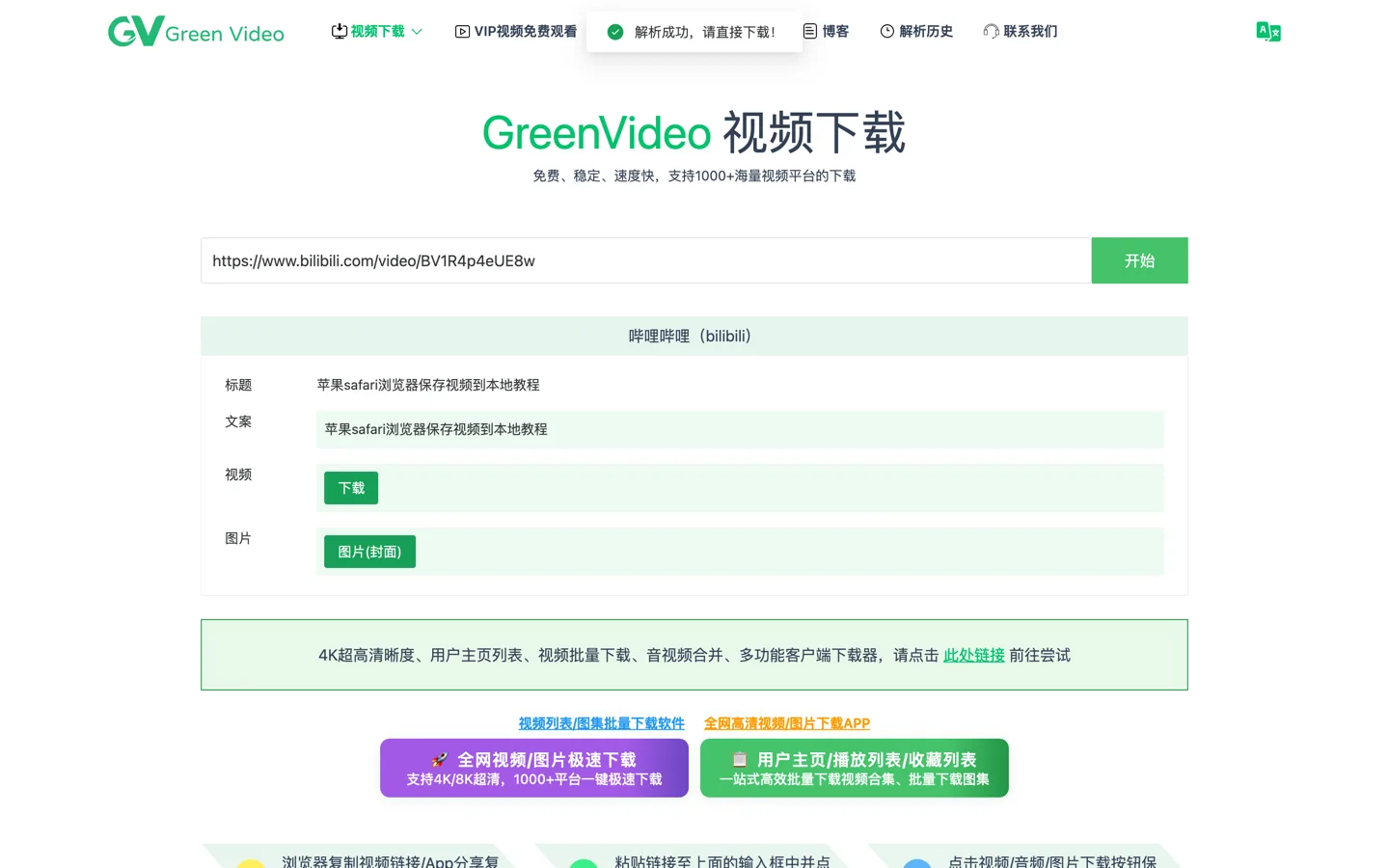Click the 标题 label

pyautogui.click(x=238, y=385)
